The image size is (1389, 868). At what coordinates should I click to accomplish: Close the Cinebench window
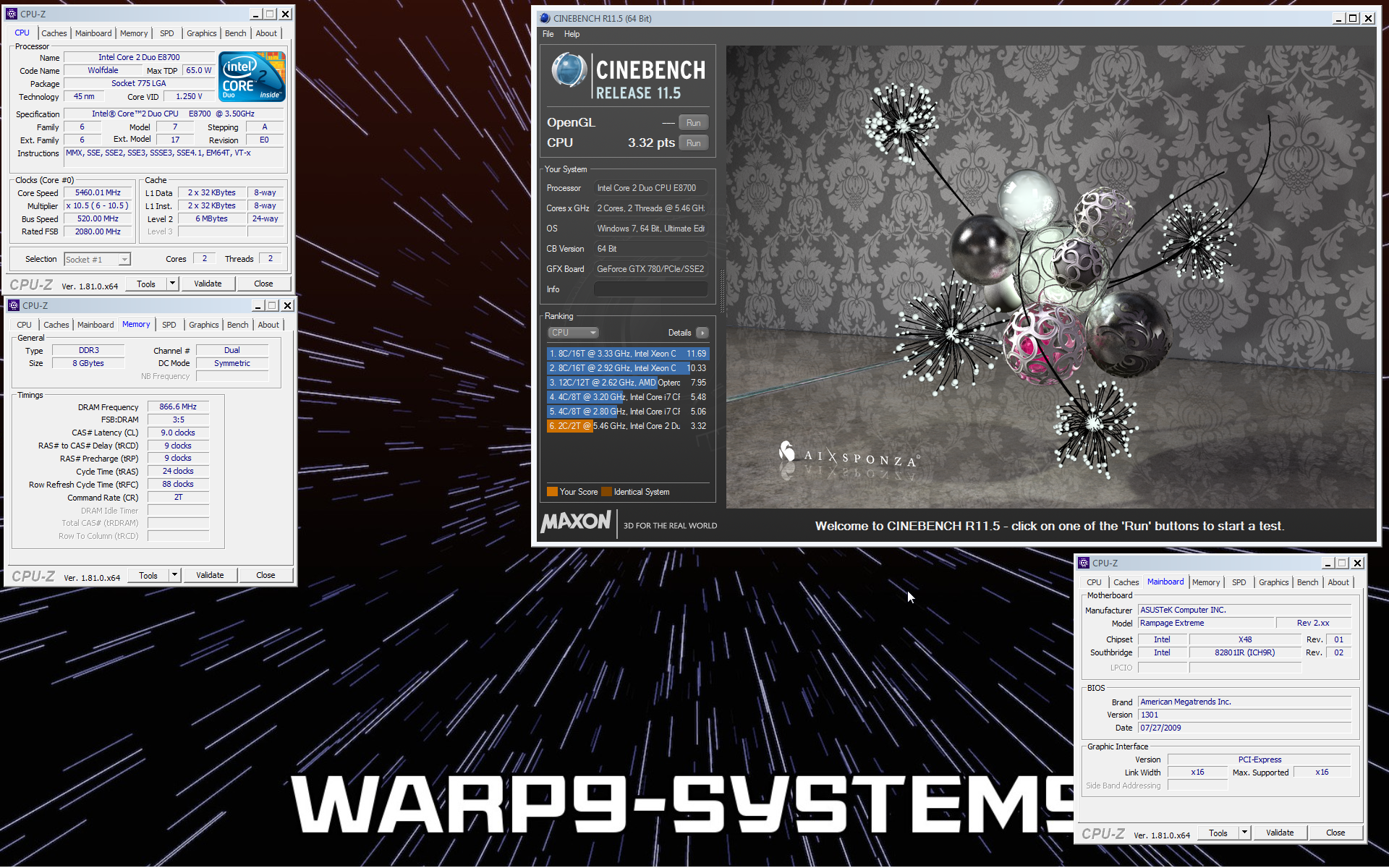(1368, 18)
